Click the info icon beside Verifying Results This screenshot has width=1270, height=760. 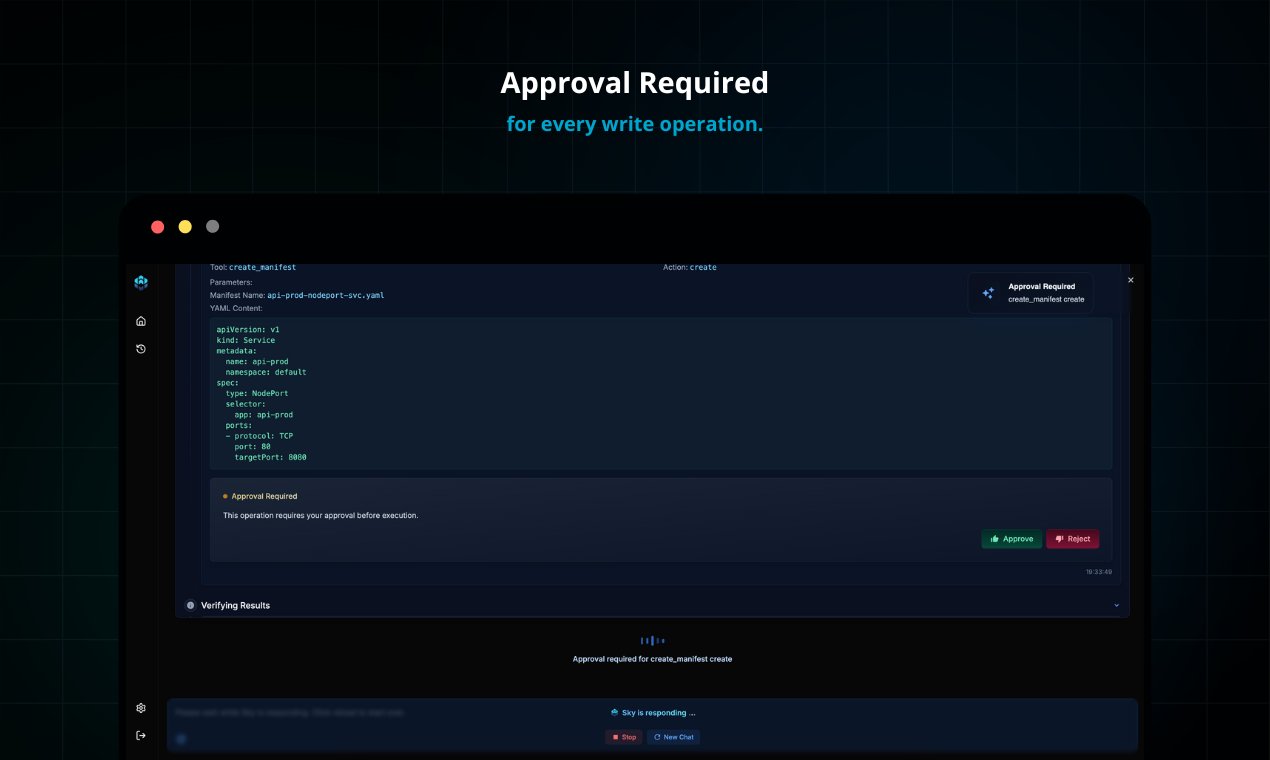pyautogui.click(x=190, y=605)
